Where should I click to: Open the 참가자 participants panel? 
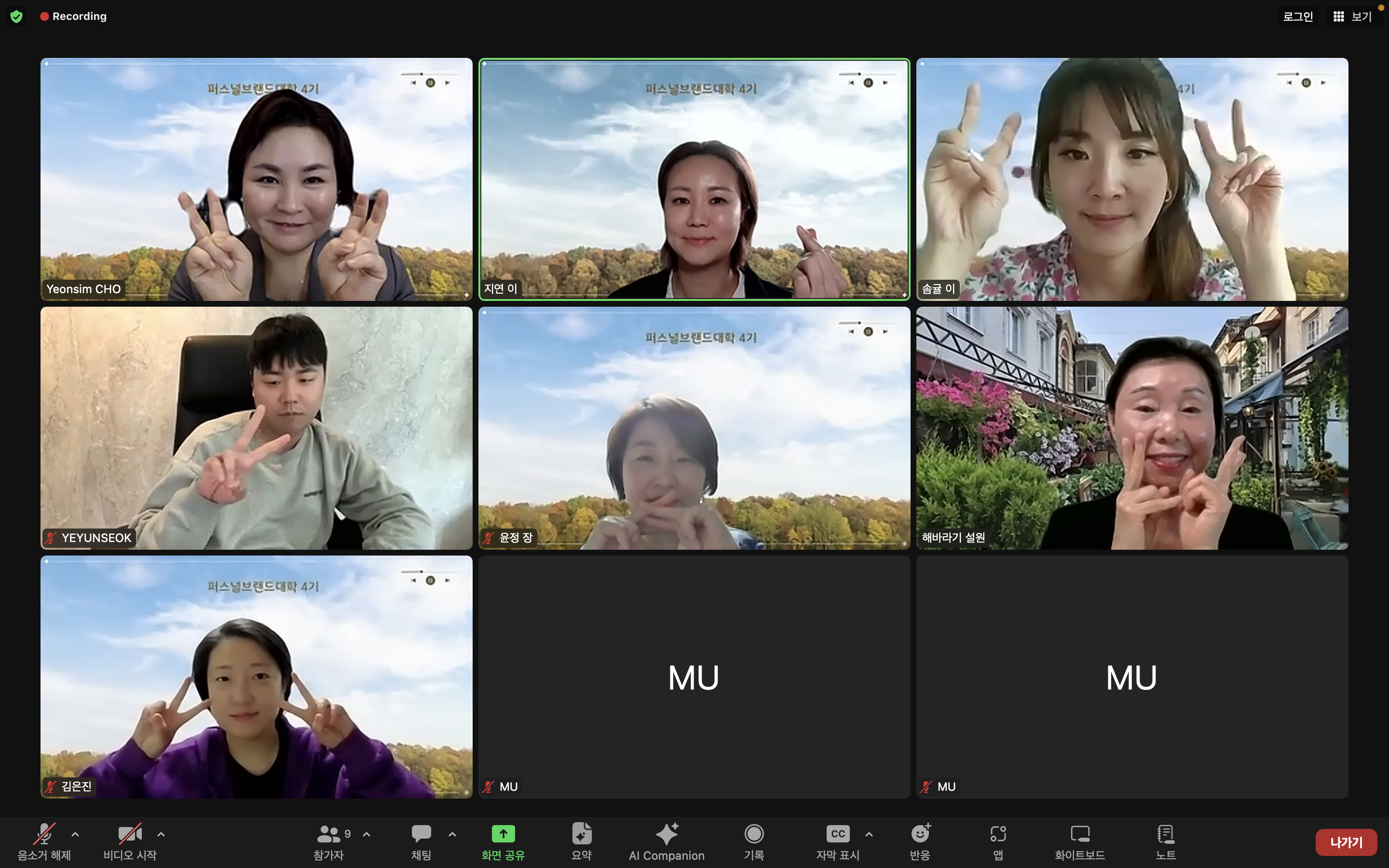329,841
